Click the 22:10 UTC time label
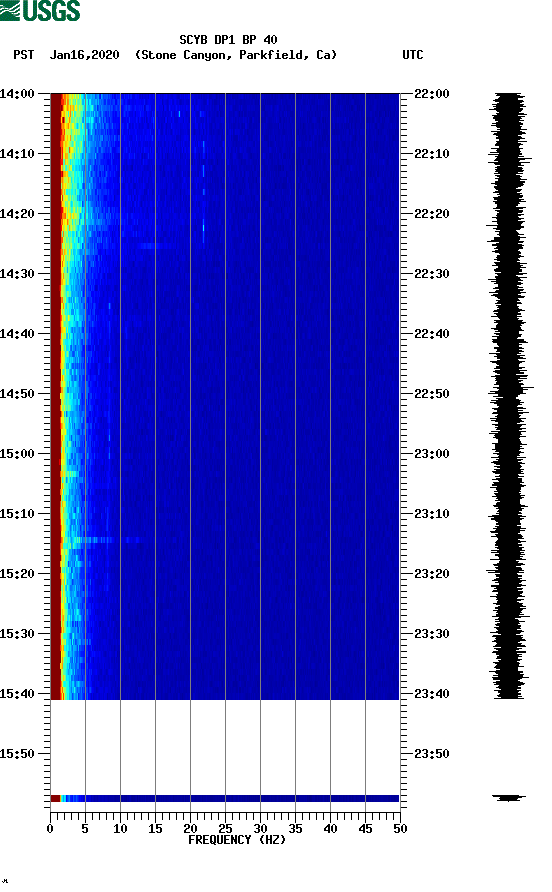The width and height of the screenshot is (552, 892). 432,154
